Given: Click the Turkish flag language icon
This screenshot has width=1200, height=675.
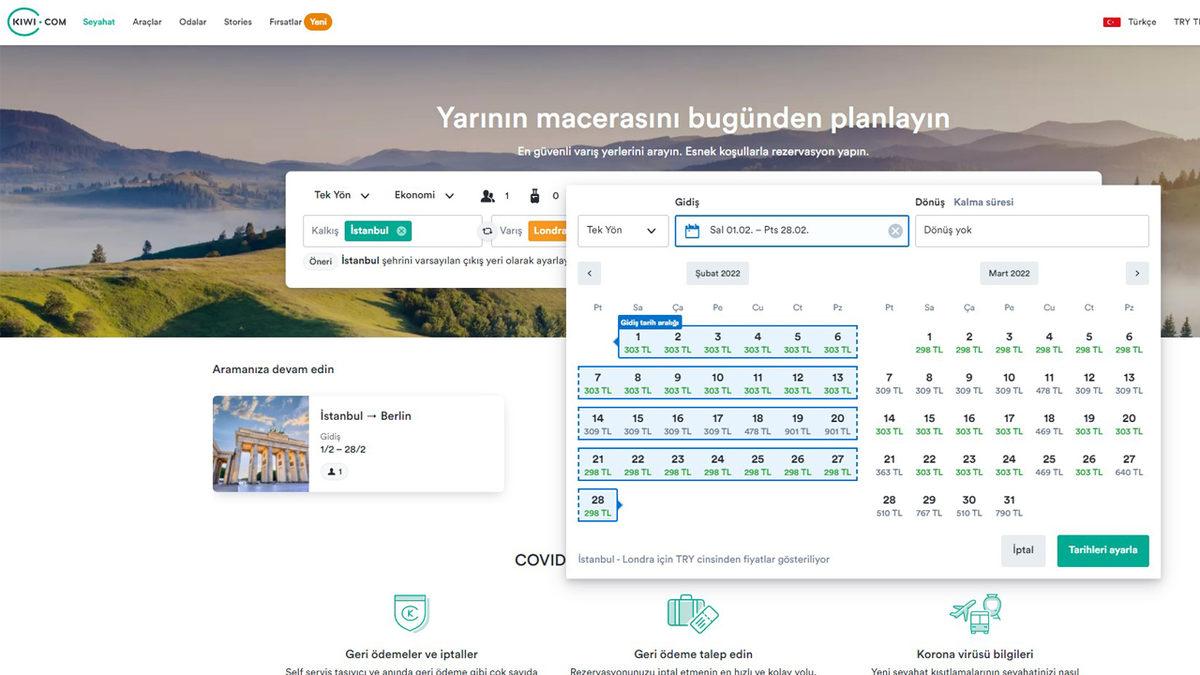Looking at the screenshot, I should tap(1111, 20).
